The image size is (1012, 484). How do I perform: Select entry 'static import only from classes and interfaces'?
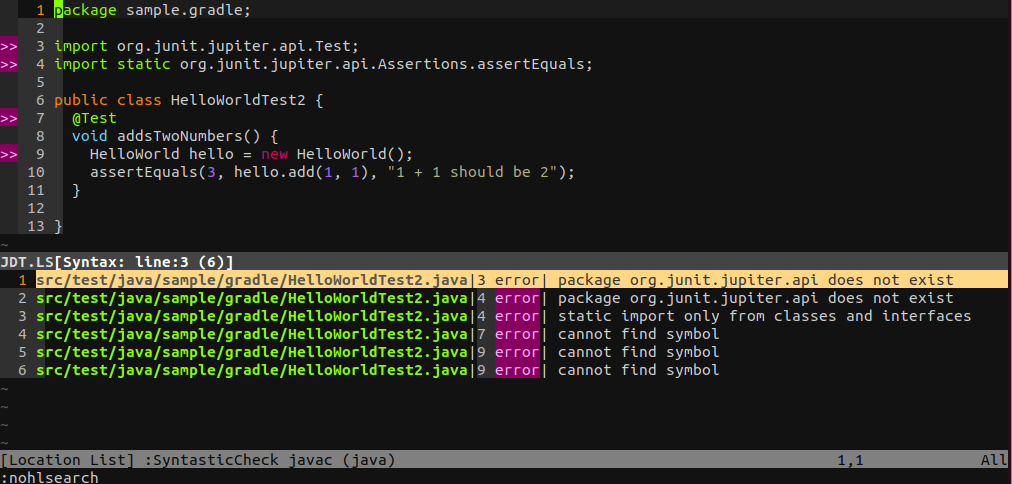(x=503, y=316)
